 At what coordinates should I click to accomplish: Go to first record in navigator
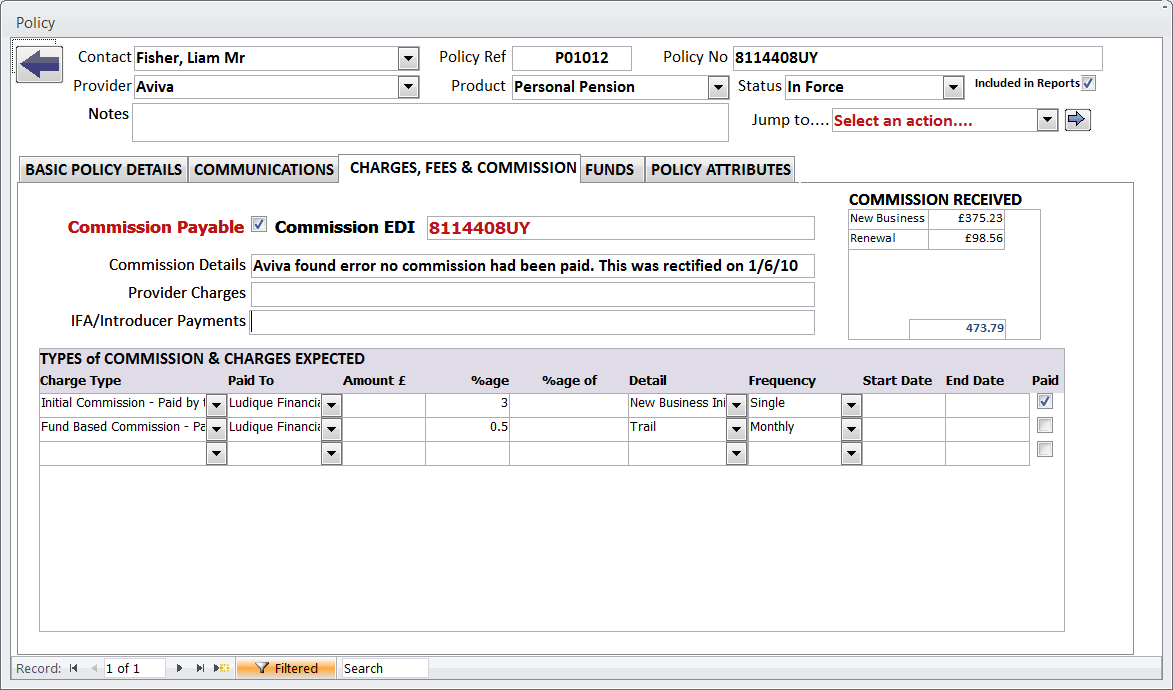point(73,668)
